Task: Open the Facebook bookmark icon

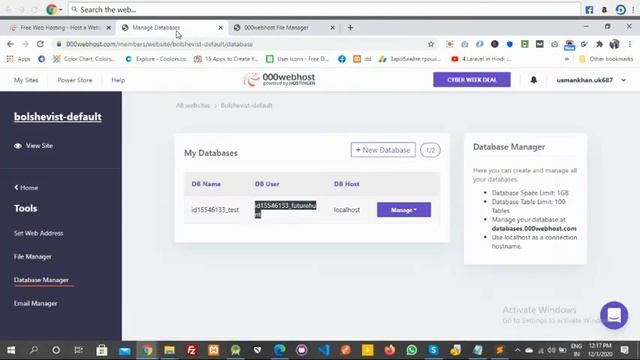Action: coord(342,59)
